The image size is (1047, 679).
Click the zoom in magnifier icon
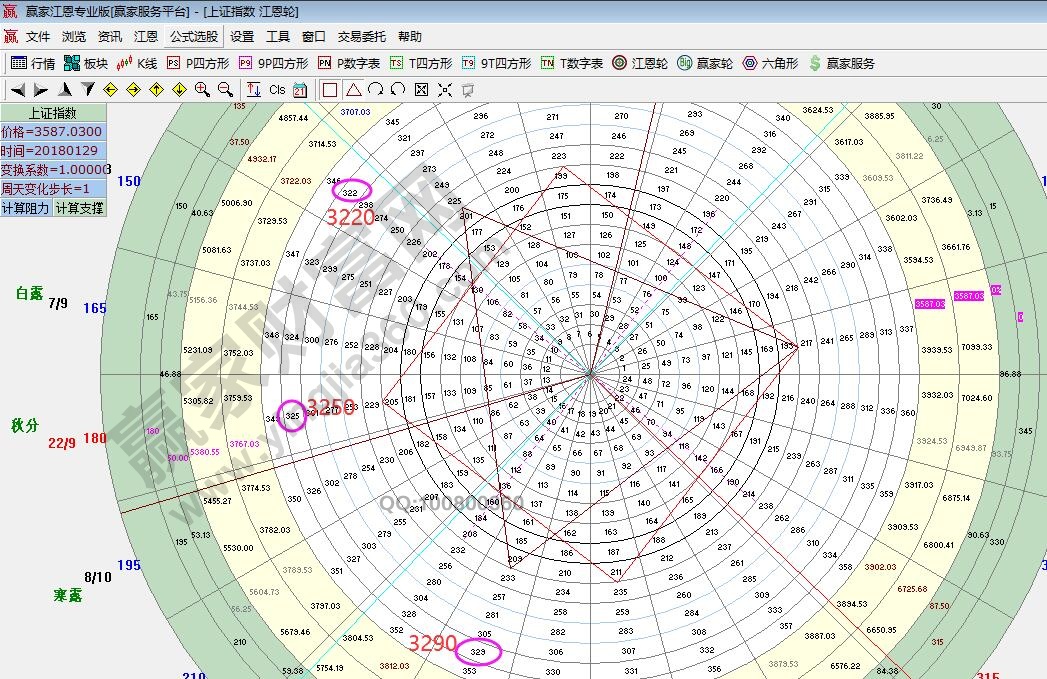click(x=202, y=89)
